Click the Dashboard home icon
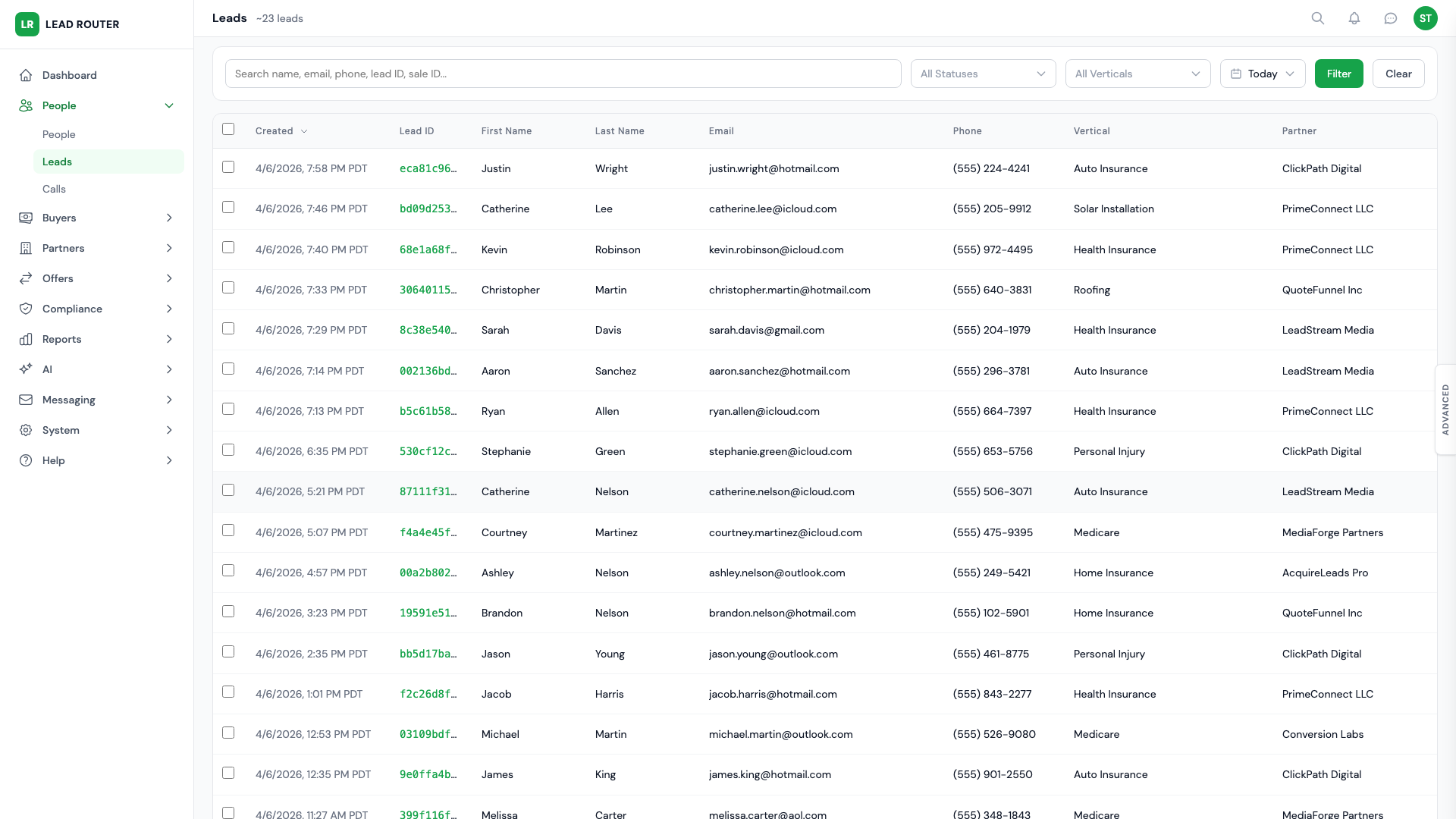 pyautogui.click(x=26, y=75)
